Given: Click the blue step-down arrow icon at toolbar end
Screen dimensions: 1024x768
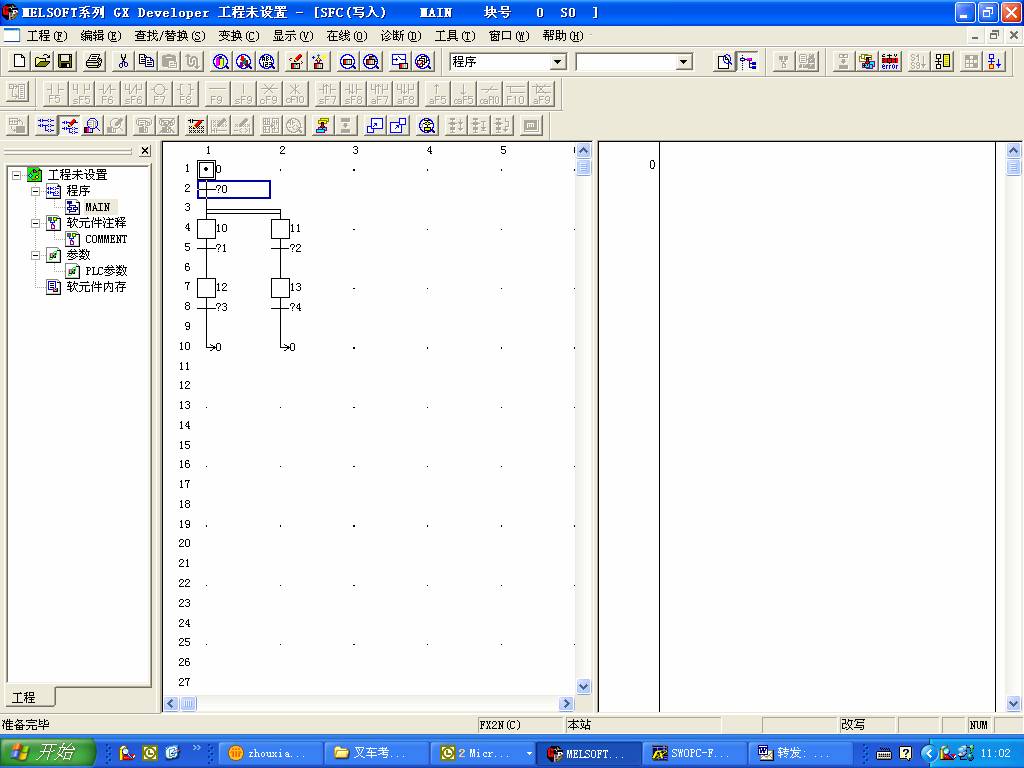Looking at the screenshot, I should pyautogui.click(x=995, y=61).
